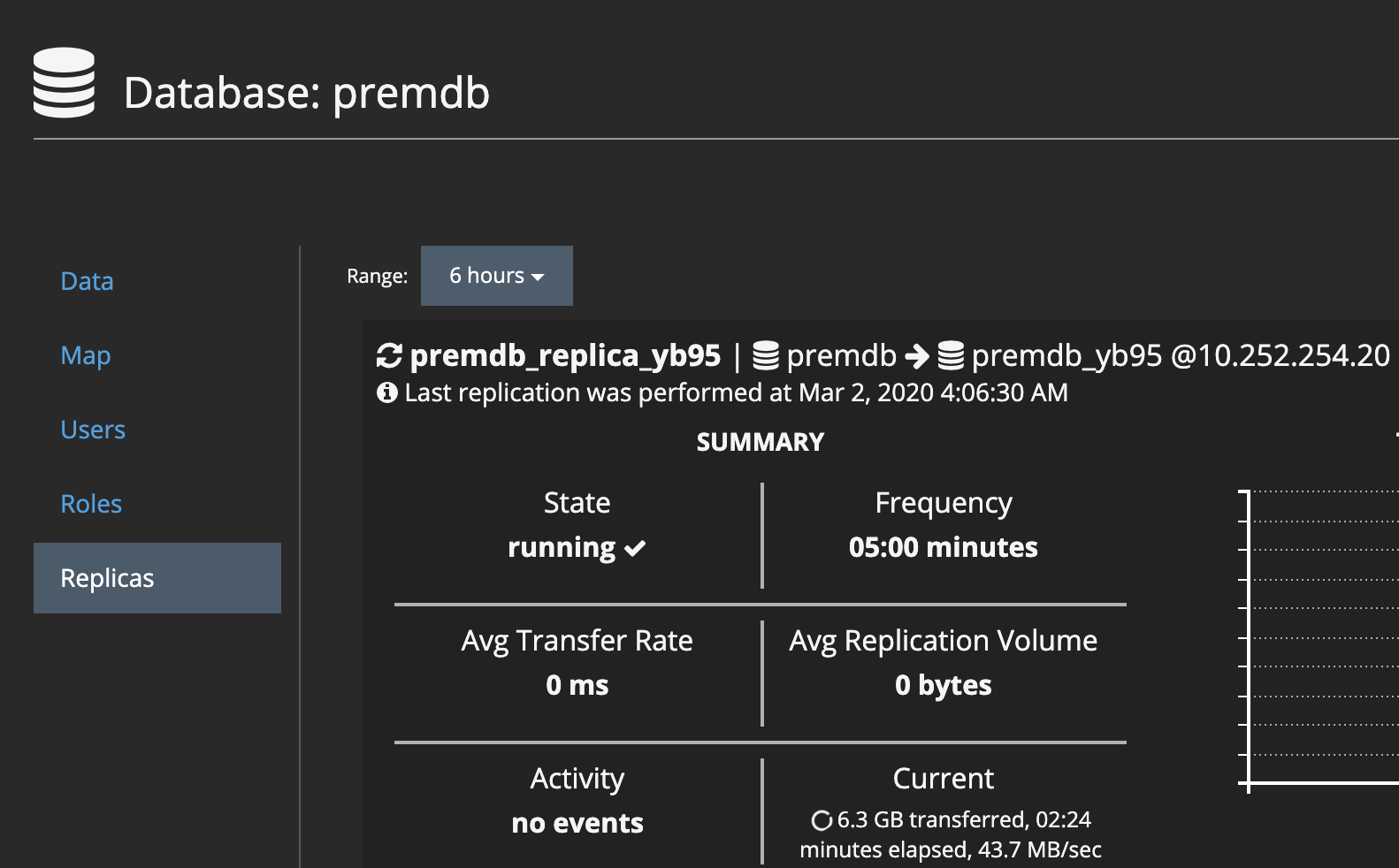Switch to the Map tab

[x=86, y=355]
